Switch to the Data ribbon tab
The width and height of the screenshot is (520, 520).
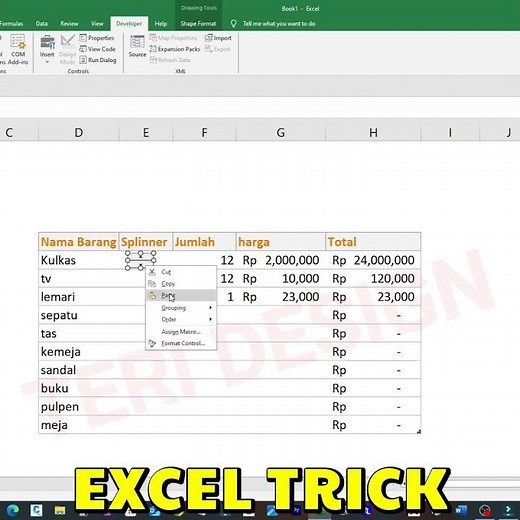41,23
